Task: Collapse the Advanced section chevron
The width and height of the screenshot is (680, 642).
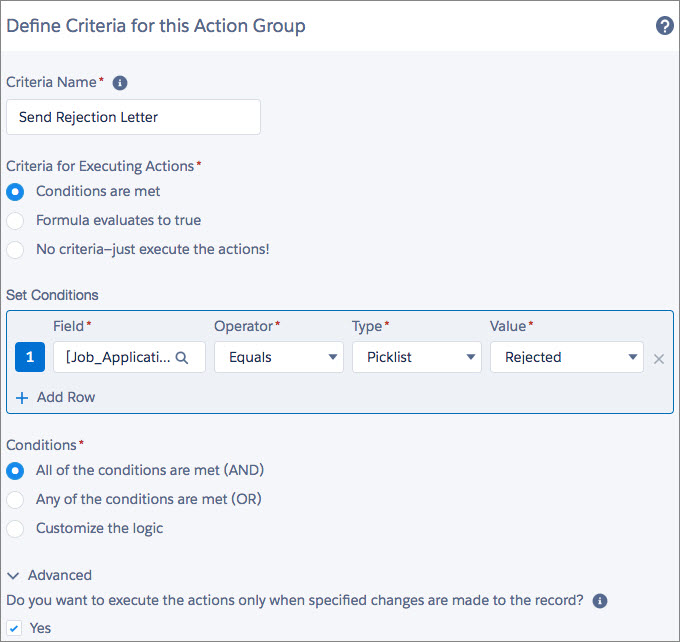Action: point(13,576)
